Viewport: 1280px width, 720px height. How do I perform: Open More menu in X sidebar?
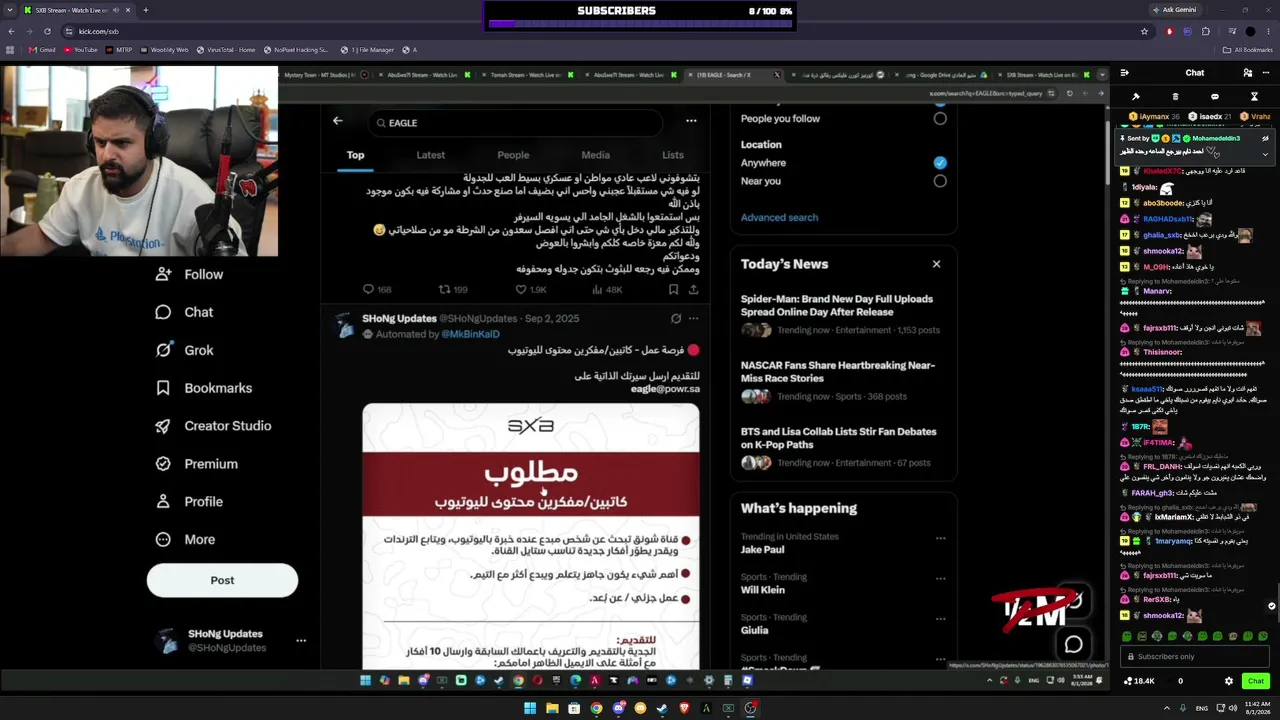[186, 540]
